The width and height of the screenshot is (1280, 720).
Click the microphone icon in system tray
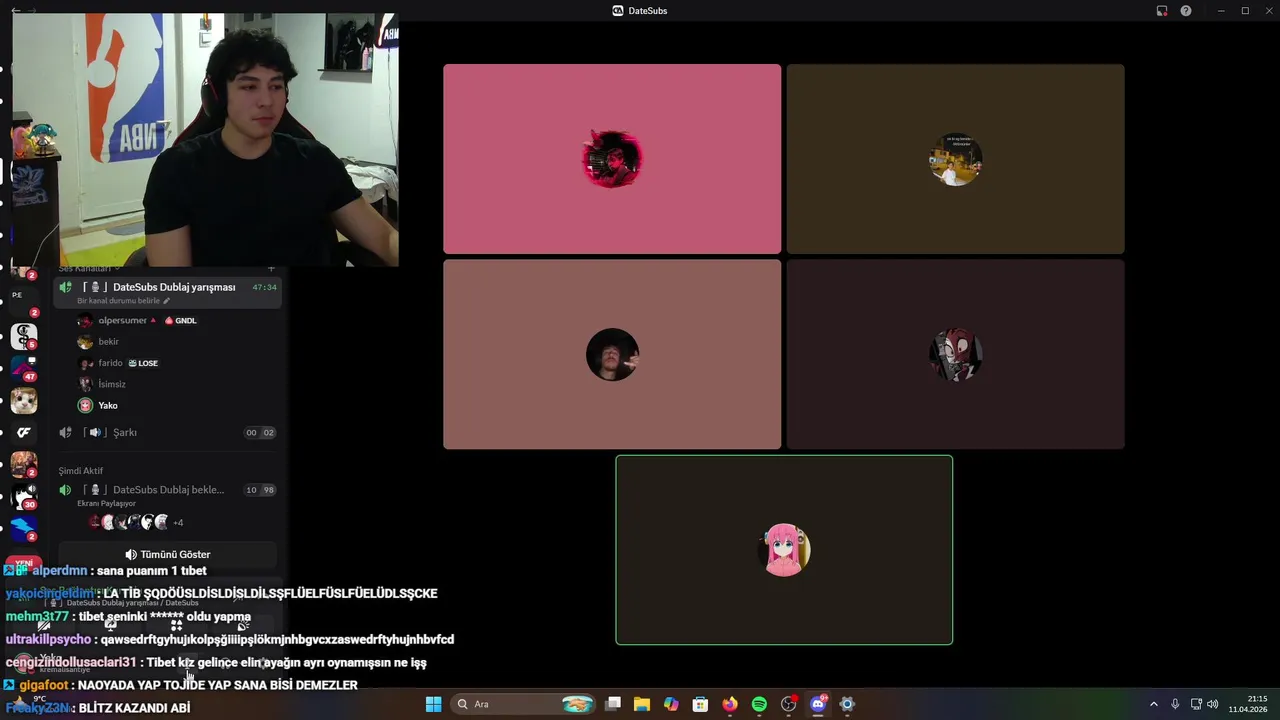[1175, 704]
